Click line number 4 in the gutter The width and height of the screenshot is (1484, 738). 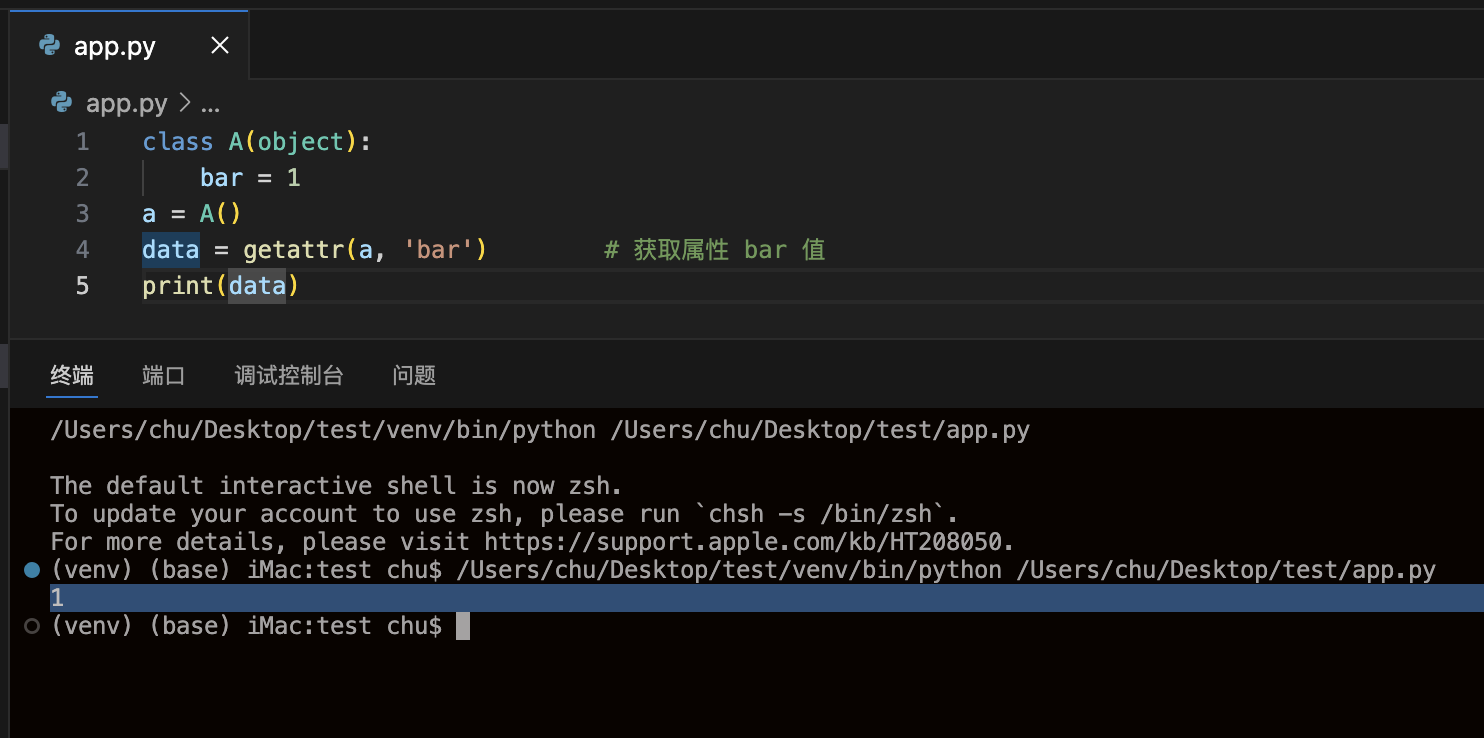coord(82,249)
